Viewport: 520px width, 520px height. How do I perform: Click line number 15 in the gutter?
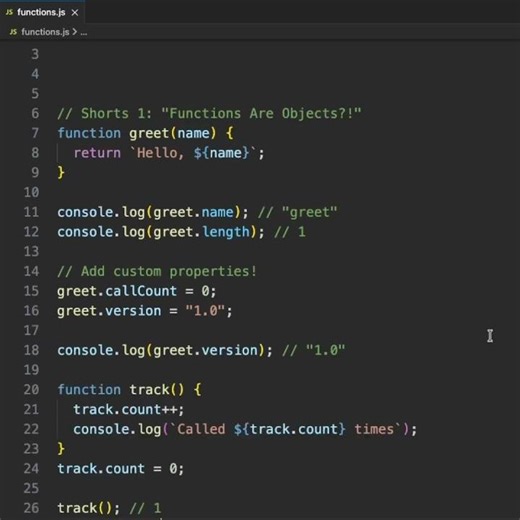point(31,291)
